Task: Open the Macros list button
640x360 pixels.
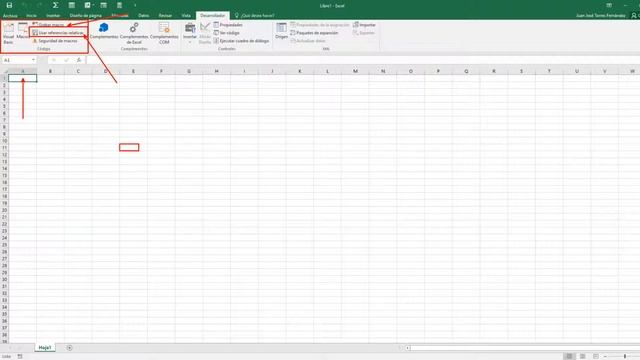Action: (22, 31)
